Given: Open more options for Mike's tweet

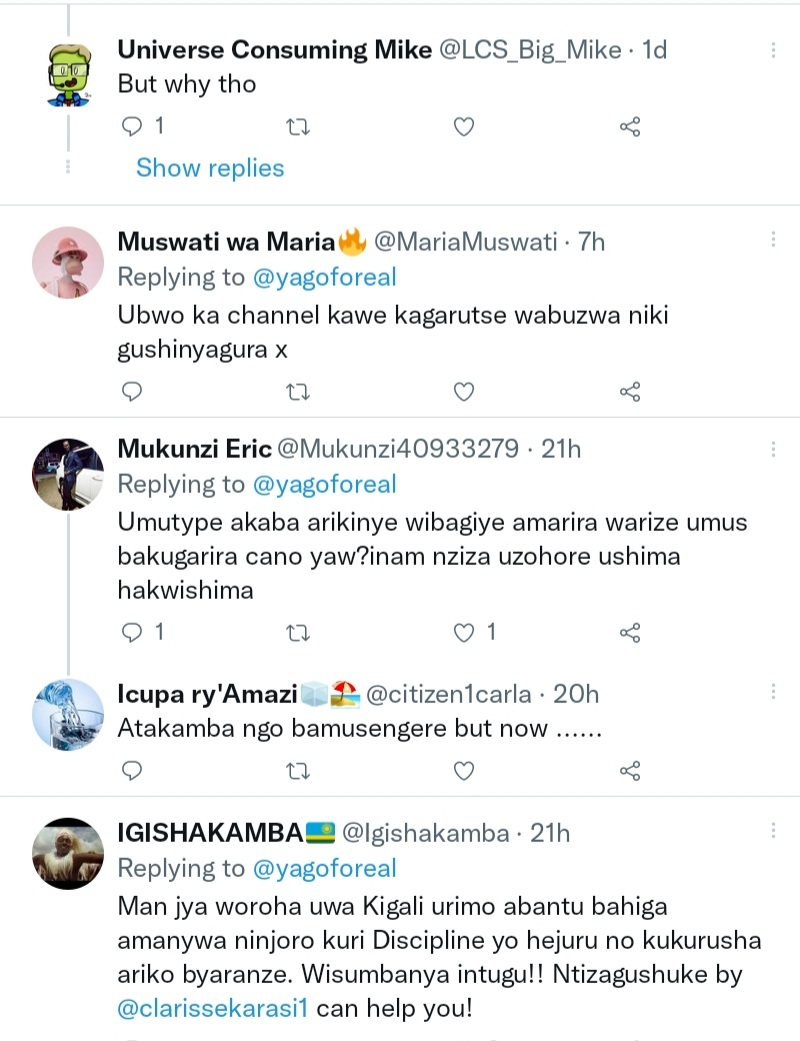Looking at the screenshot, I should 773,50.
